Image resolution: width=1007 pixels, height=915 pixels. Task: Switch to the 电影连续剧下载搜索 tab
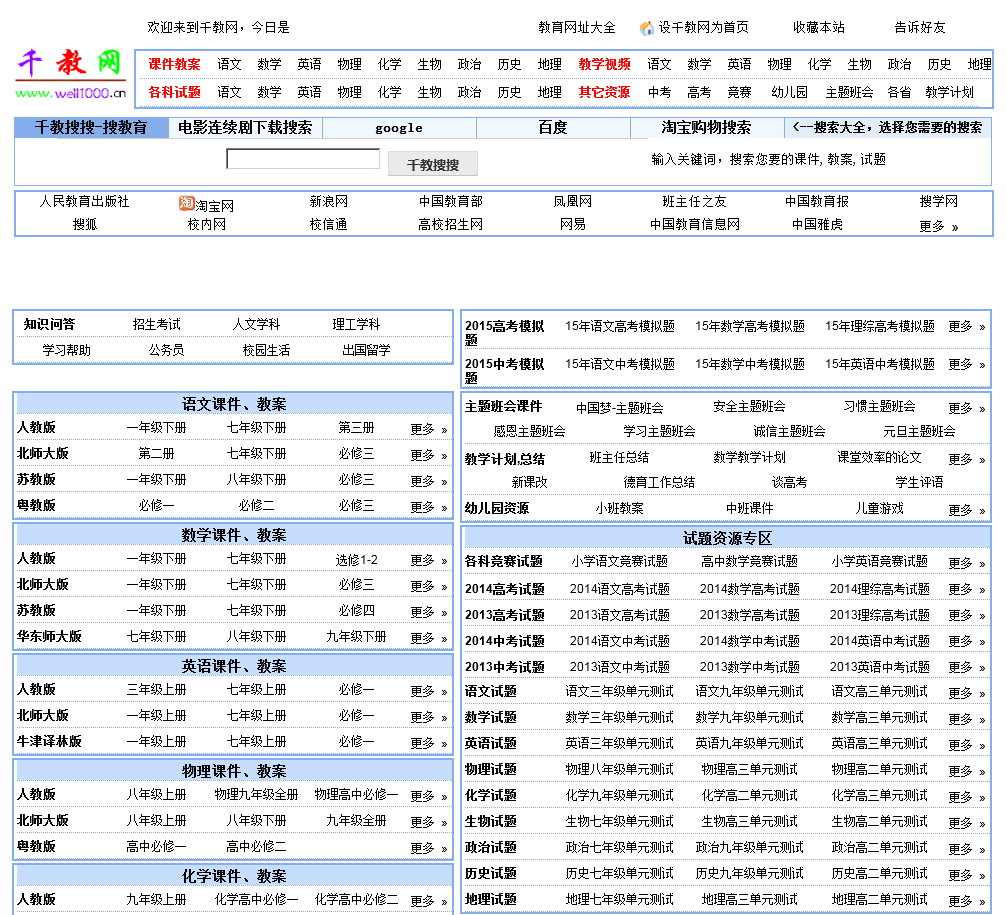click(245, 128)
